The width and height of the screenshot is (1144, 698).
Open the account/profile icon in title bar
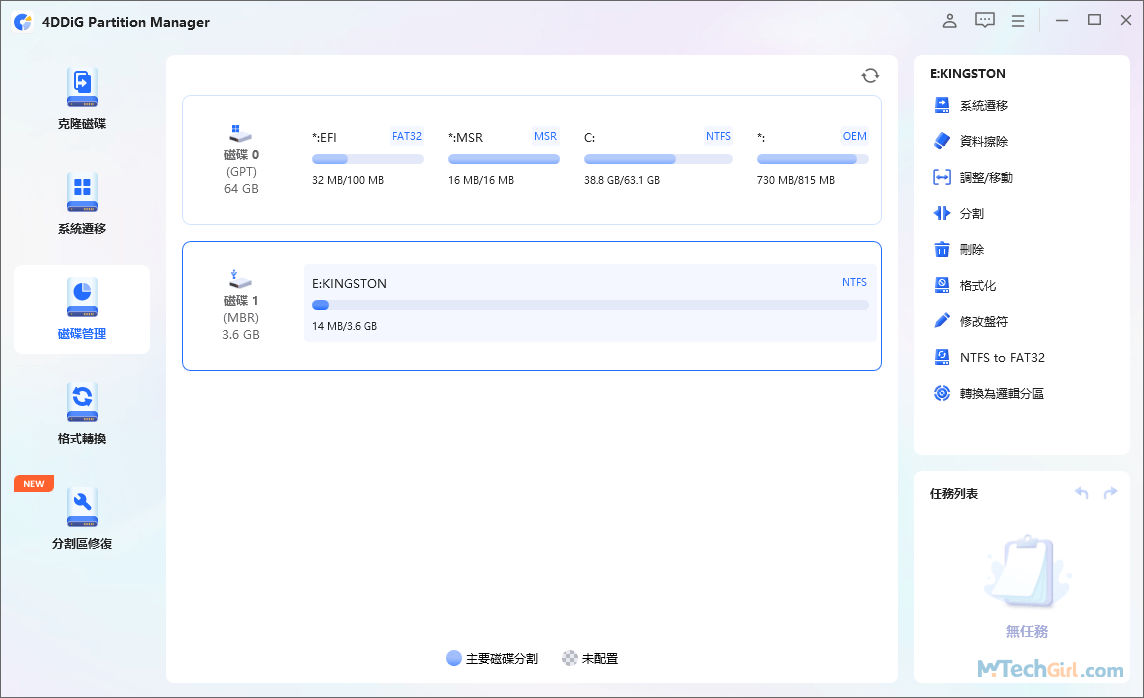pyautogui.click(x=949, y=20)
